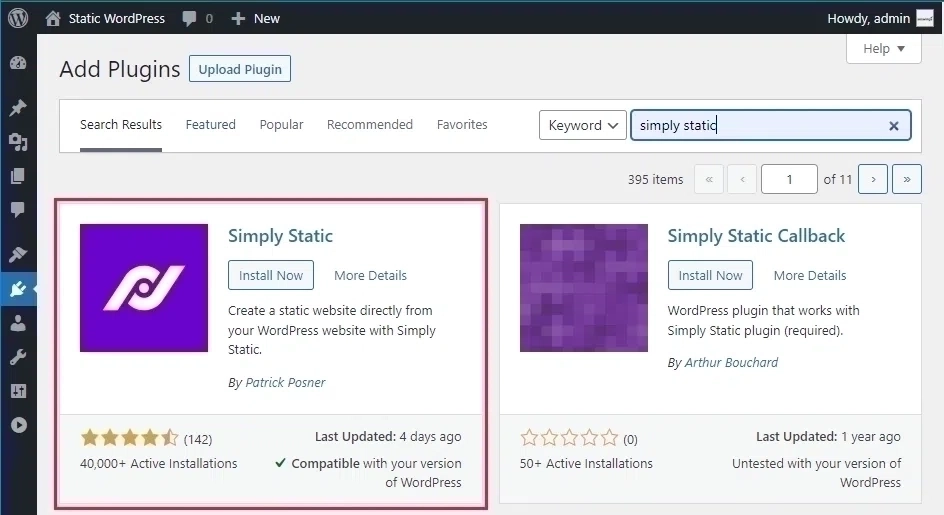
Task: Click the Last Updated: 4 days ago text
Action: click(x=388, y=437)
